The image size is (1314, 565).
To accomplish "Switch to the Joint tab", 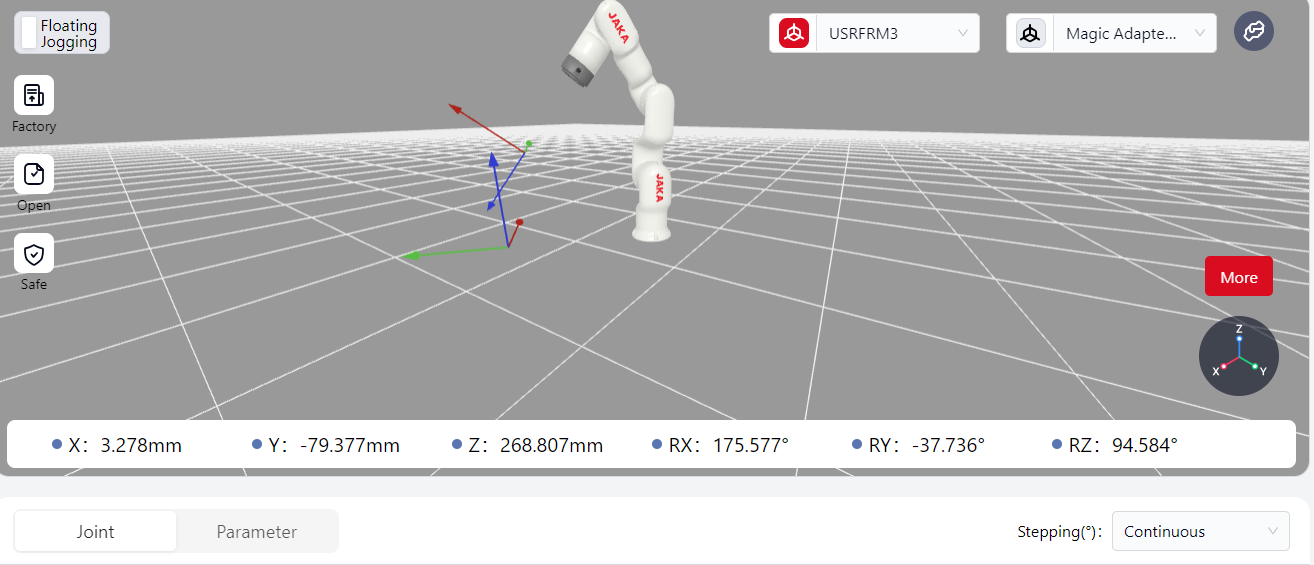I will point(96,531).
